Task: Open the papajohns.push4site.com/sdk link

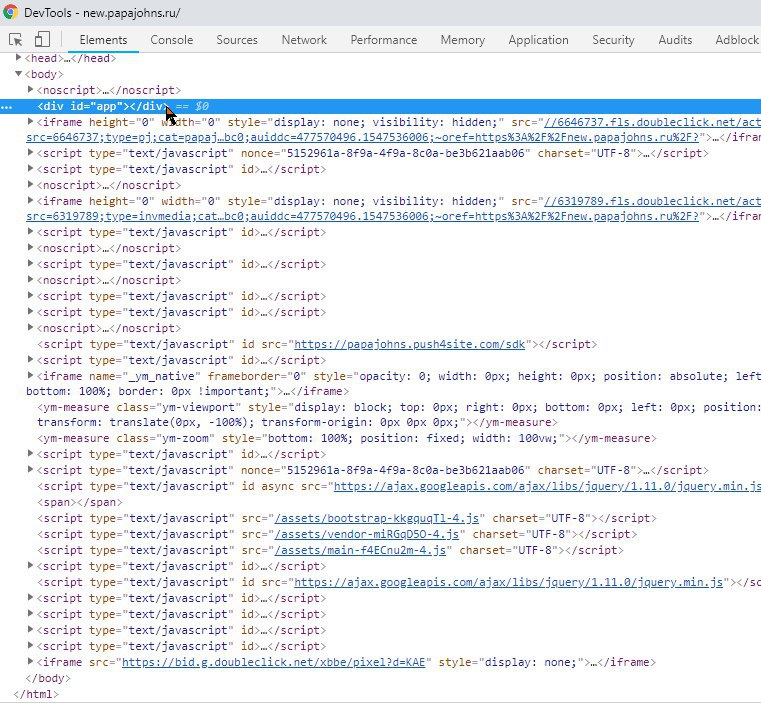Action: [410, 344]
